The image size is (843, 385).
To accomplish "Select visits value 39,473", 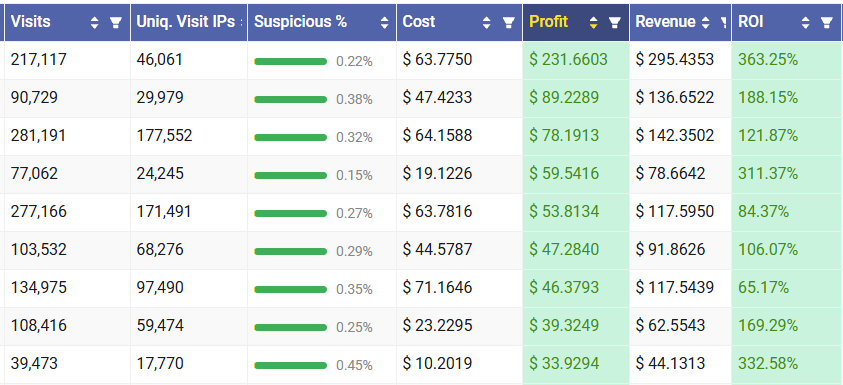I will point(34,363).
